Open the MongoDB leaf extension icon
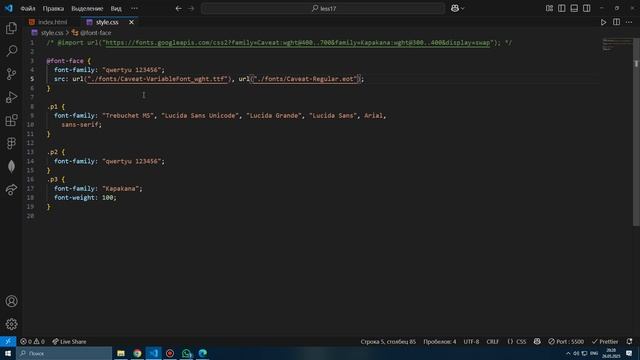The width and height of the screenshot is (640, 360). [x=11, y=166]
